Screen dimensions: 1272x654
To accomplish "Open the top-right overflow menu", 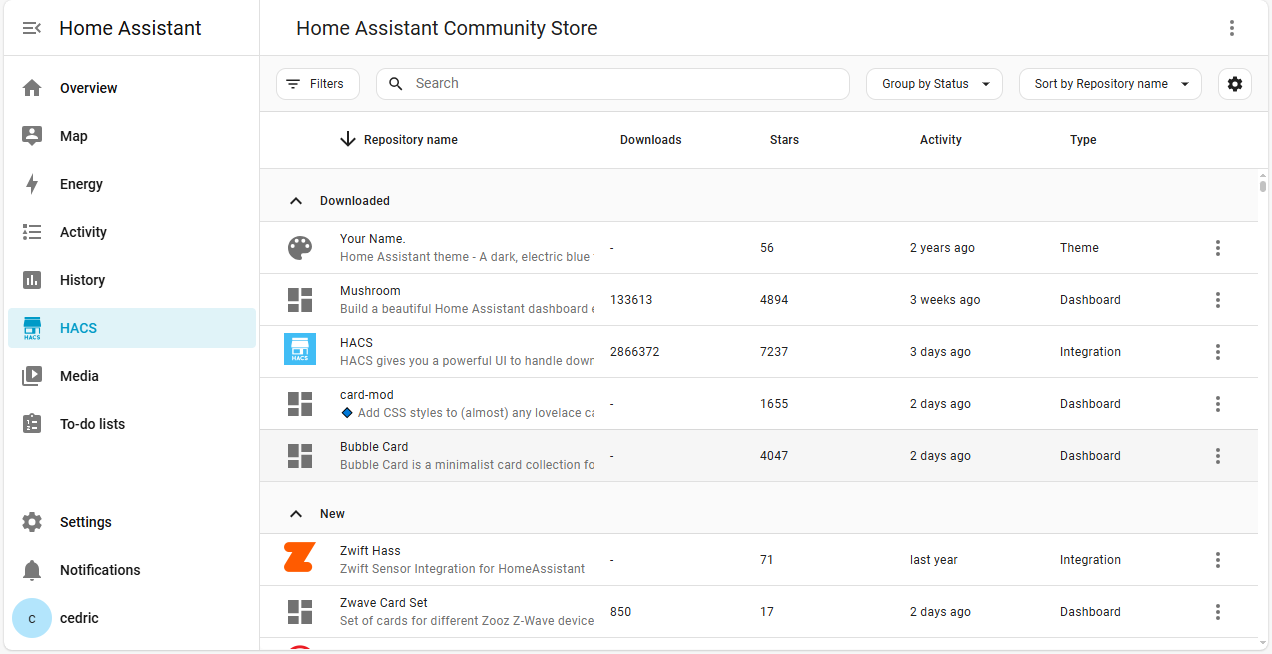I will point(1232,28).
